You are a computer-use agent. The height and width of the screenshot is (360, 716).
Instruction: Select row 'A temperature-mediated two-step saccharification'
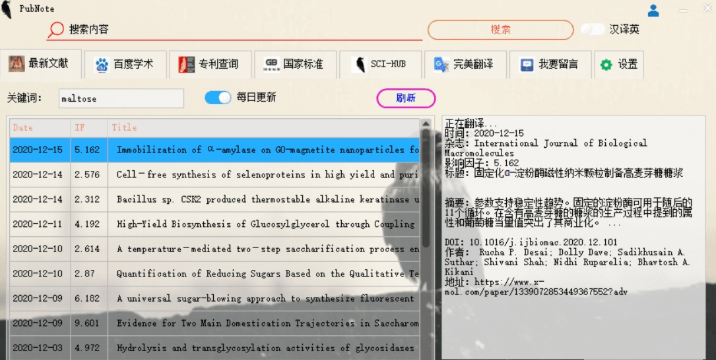click(x=215, y=249)
